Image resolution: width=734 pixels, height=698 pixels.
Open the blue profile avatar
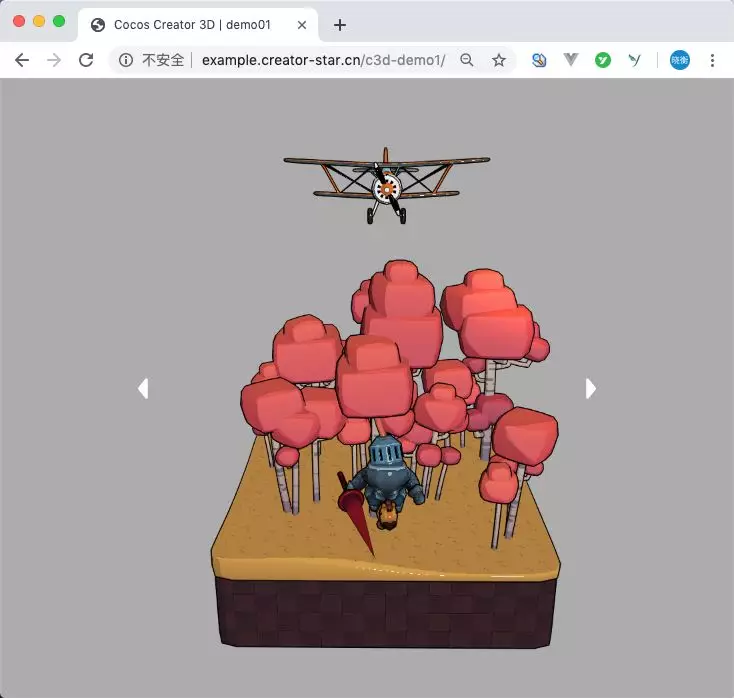tap(680, 60)
